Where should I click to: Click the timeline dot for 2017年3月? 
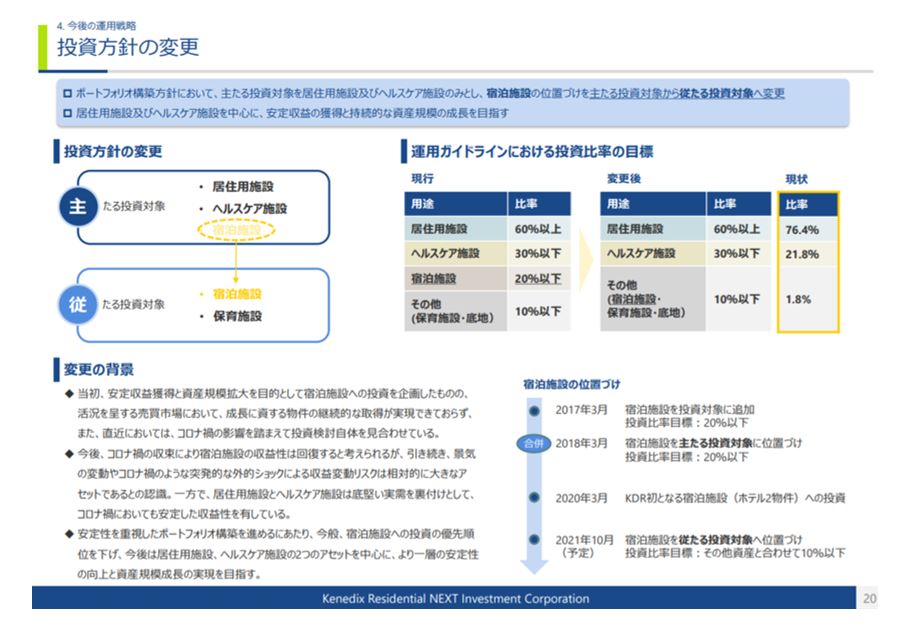(x=534, y=411)
